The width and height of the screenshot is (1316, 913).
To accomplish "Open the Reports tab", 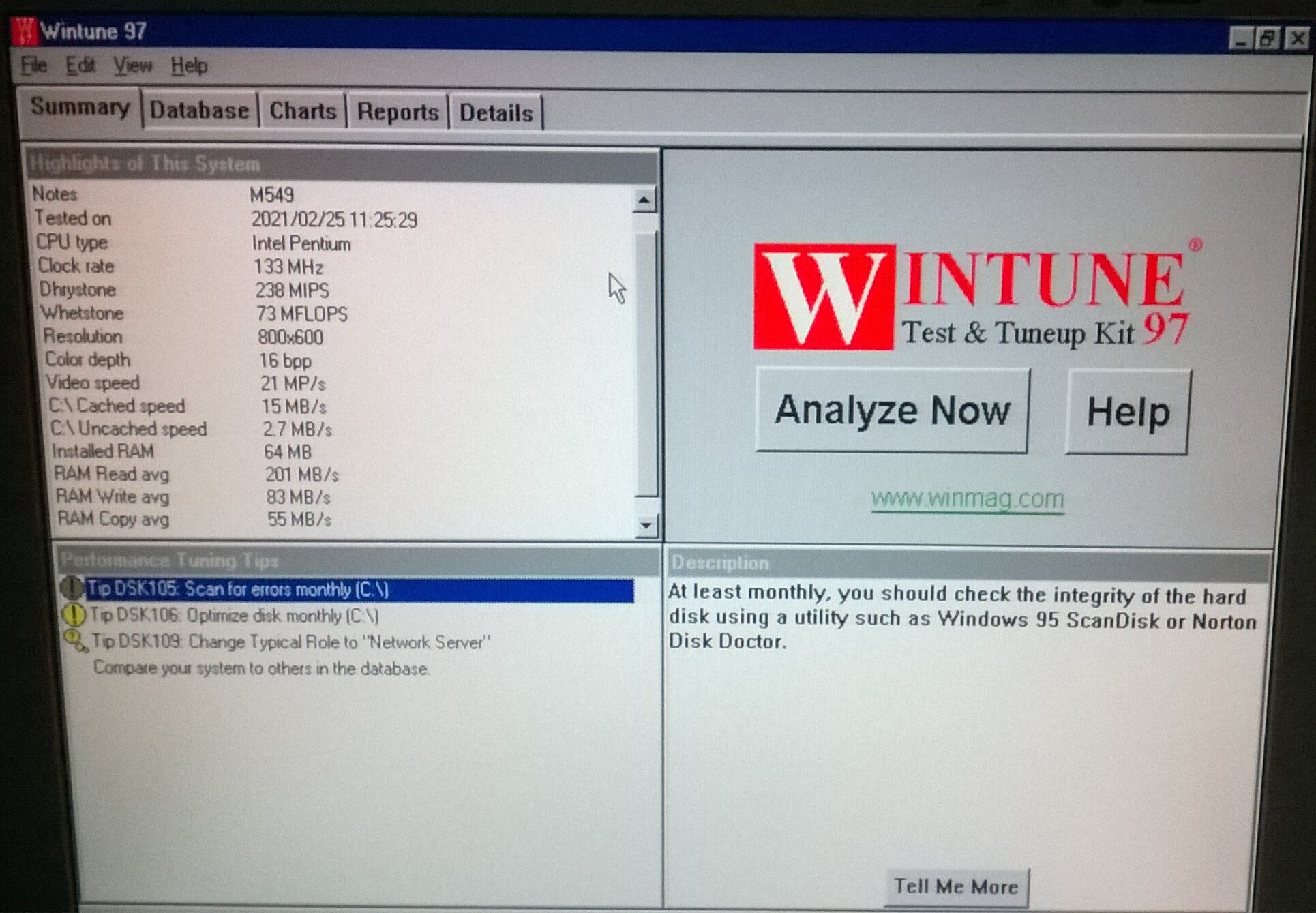I will pos(398,113).
